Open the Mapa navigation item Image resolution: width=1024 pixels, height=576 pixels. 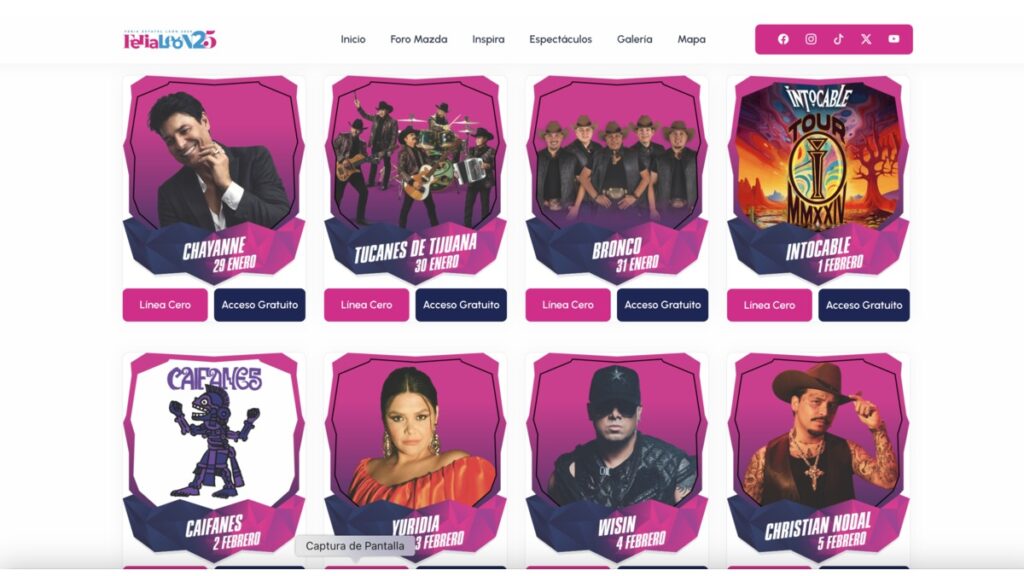coord(691,39)
